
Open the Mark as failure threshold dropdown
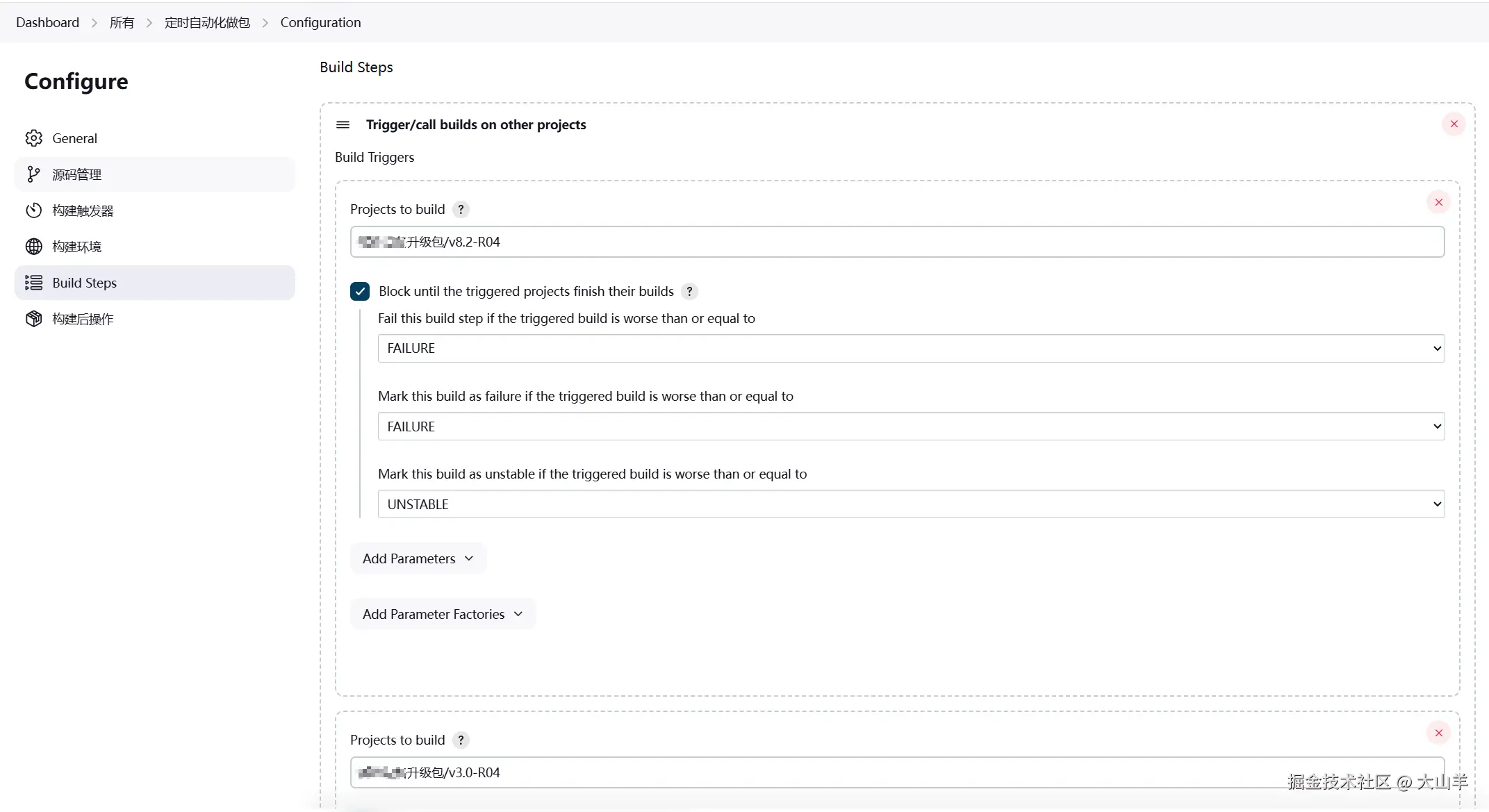(x=910, y=426)
